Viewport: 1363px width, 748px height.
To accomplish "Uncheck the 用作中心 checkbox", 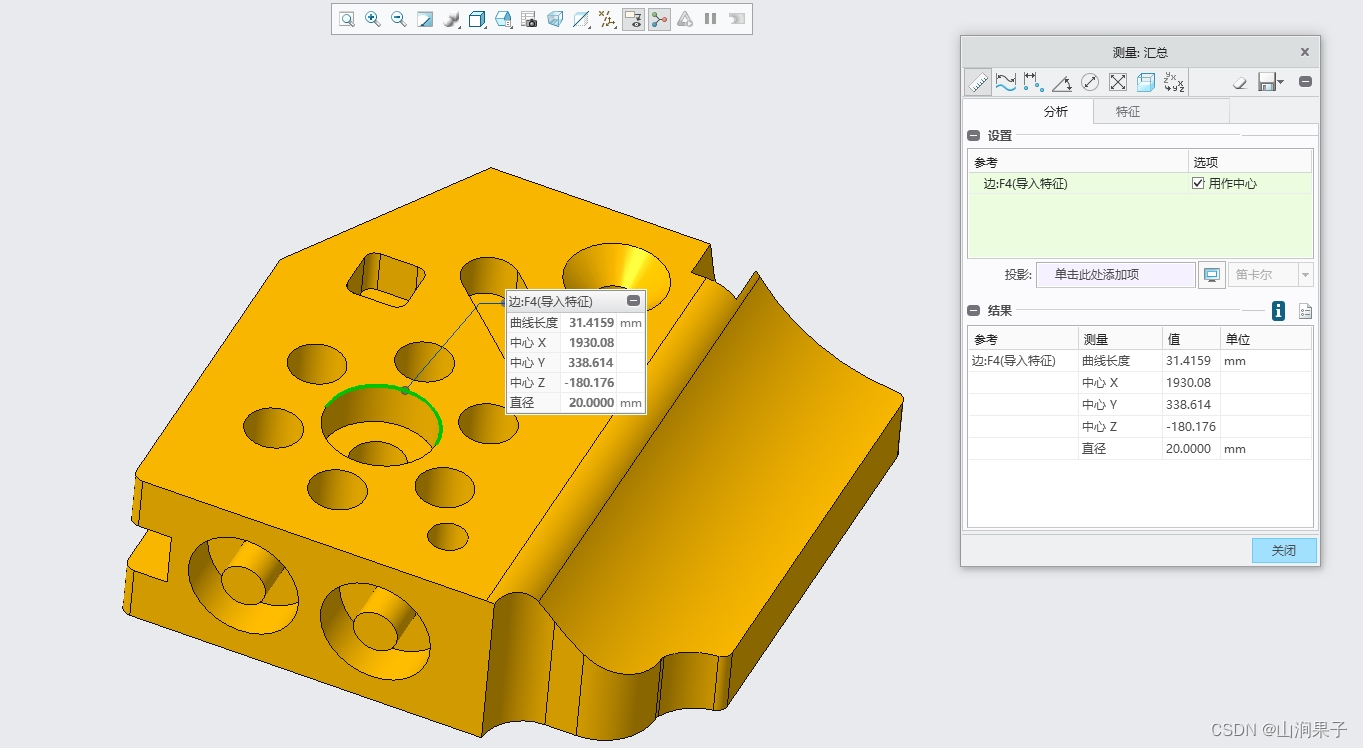I will coord(1198,184).
